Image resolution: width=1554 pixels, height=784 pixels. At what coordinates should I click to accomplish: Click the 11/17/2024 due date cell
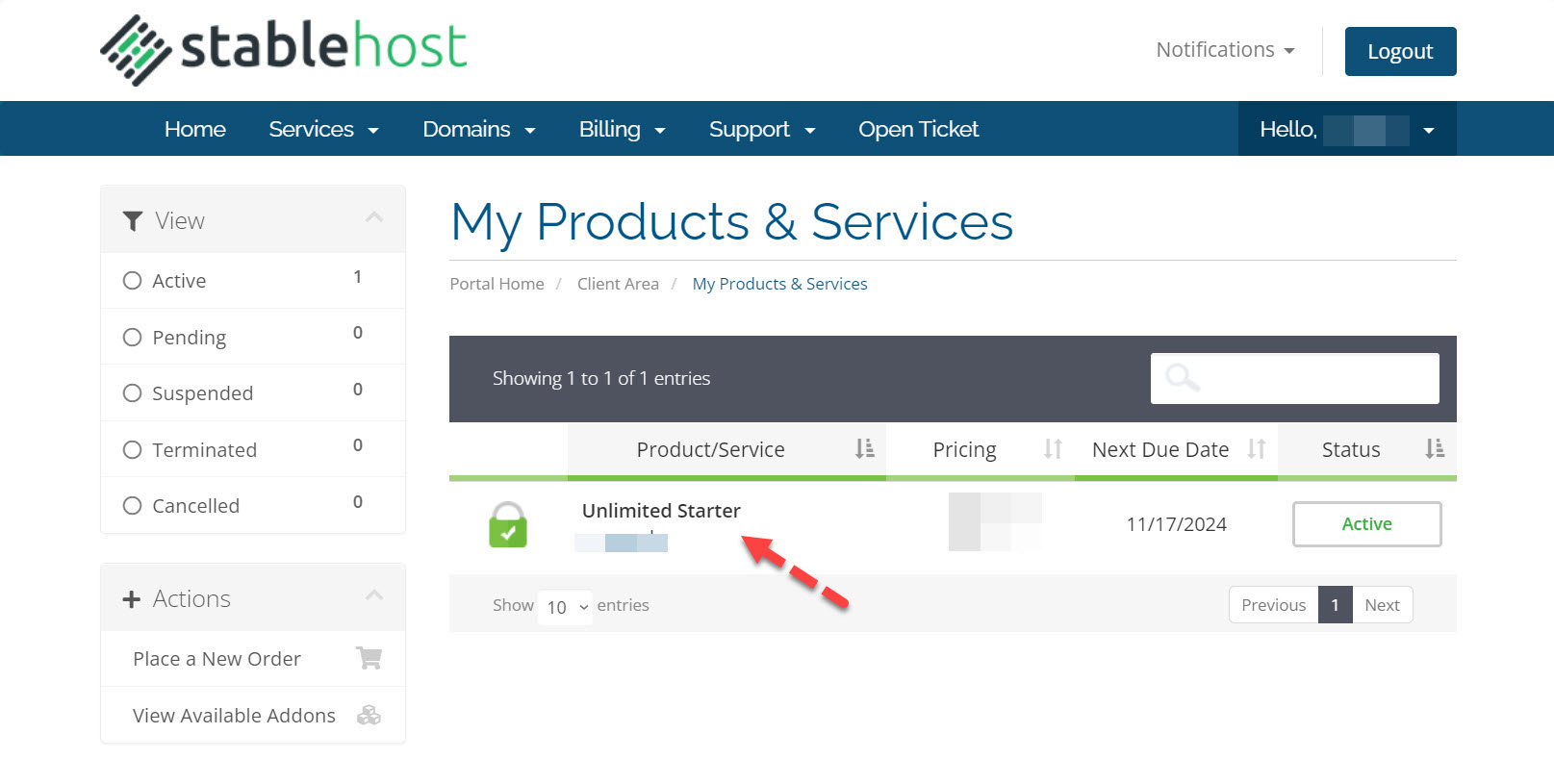(x=1176, y=524)
